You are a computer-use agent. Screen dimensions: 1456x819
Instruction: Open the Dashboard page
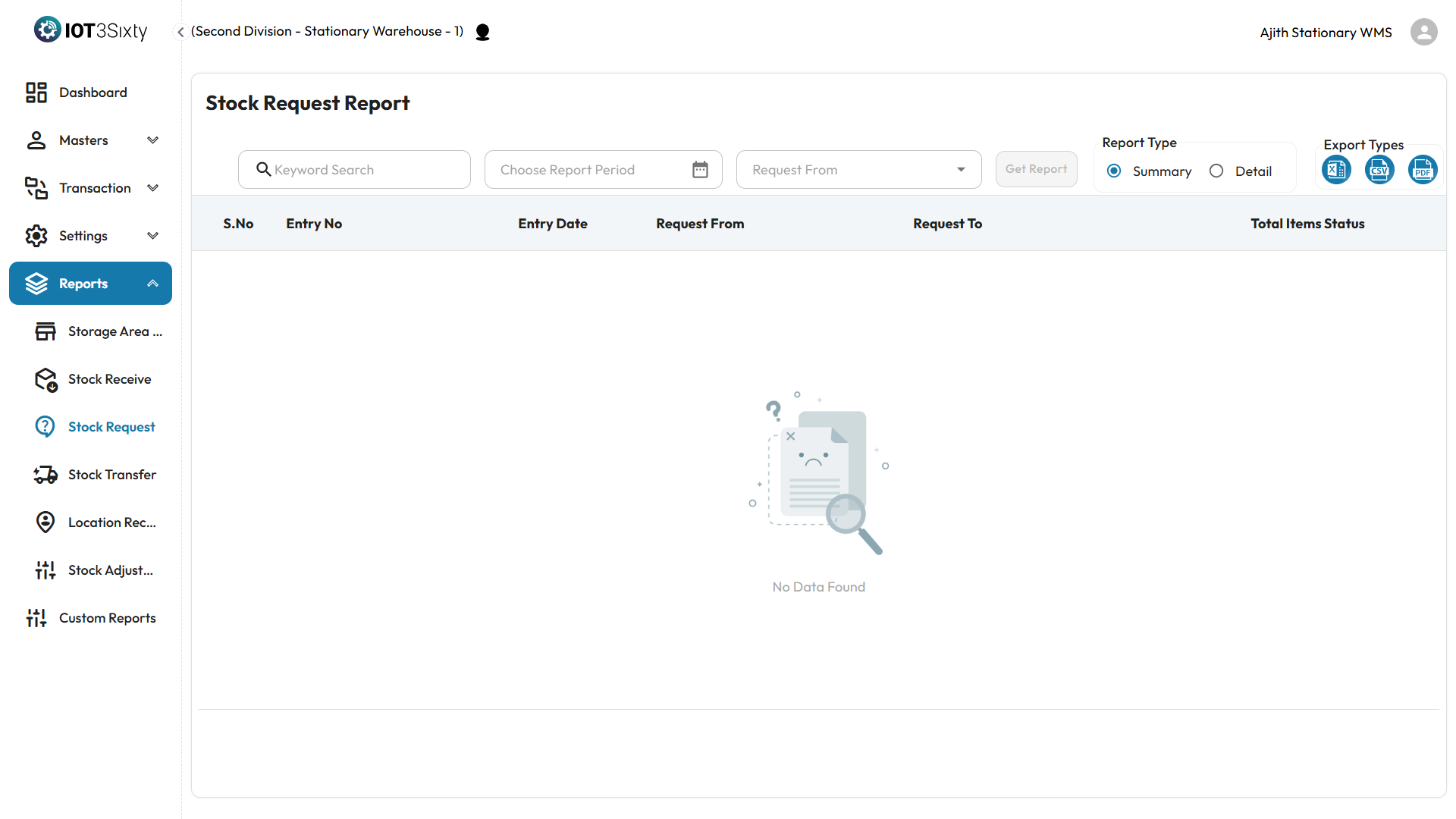(93, 93)
